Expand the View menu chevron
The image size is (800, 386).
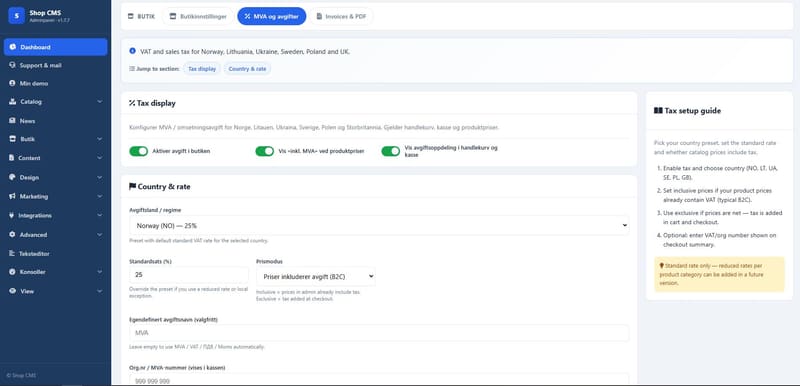(x=99, y=291)
